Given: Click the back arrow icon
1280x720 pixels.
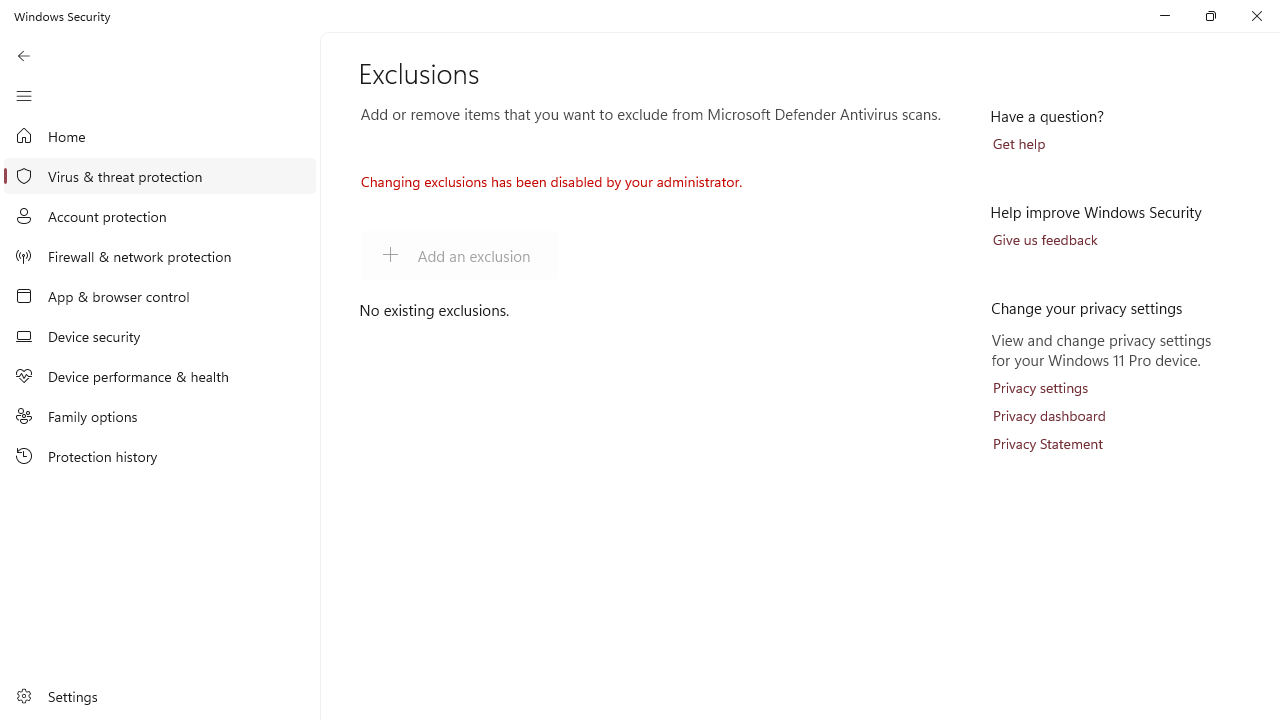Looking at the screenshot, I should click(24, 56).
